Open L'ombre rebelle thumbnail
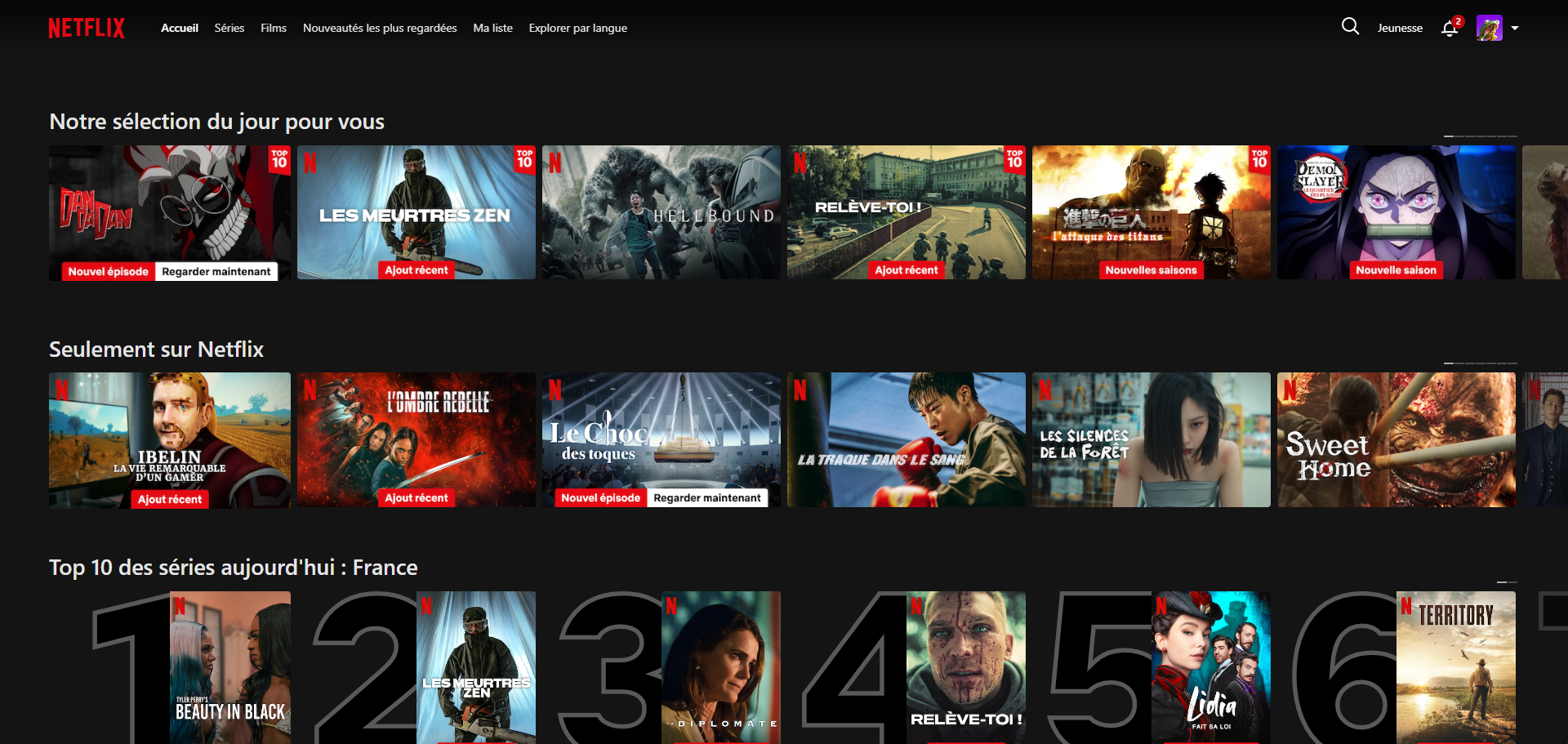This screenshot has height=744, width=1568. 416,439
